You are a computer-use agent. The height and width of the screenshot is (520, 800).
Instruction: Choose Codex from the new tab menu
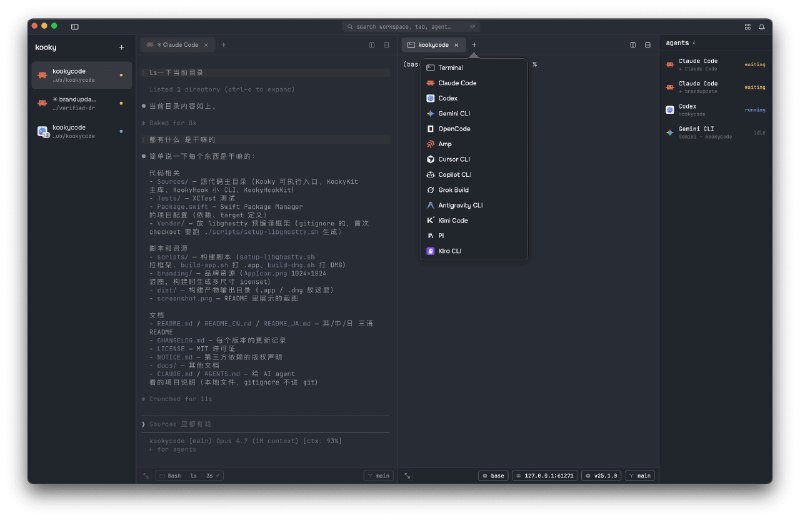pos(474,98)
